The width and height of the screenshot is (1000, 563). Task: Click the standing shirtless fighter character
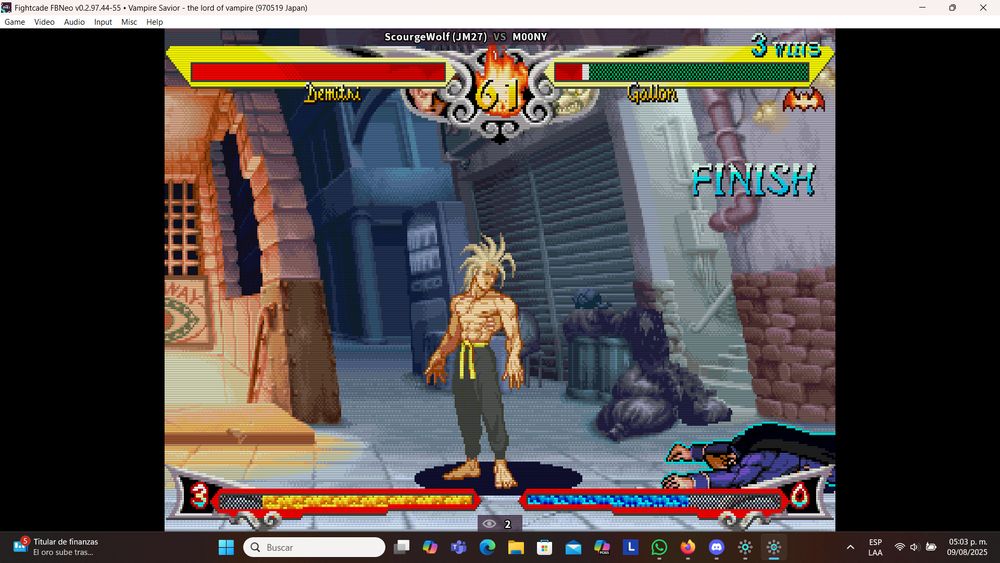point(479,360)
